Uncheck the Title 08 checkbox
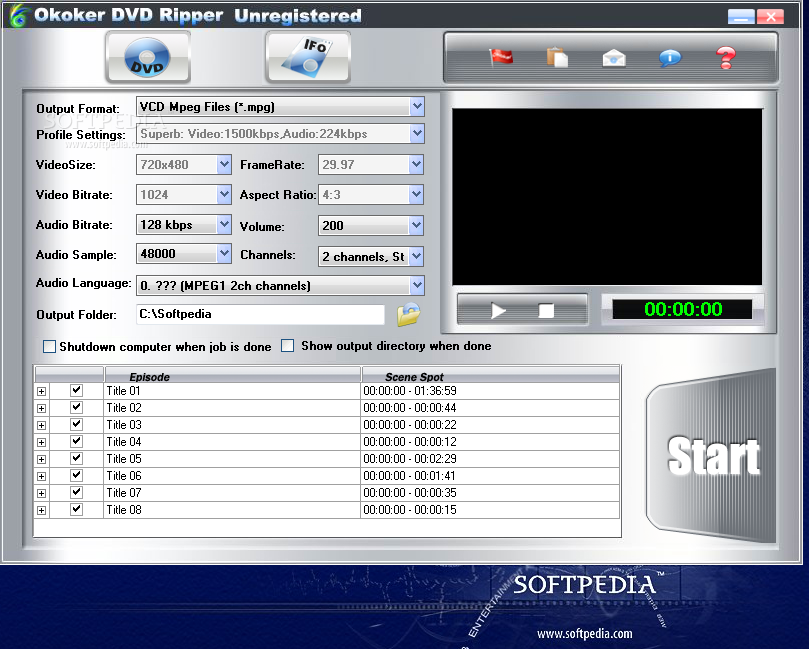 point(76,509)
